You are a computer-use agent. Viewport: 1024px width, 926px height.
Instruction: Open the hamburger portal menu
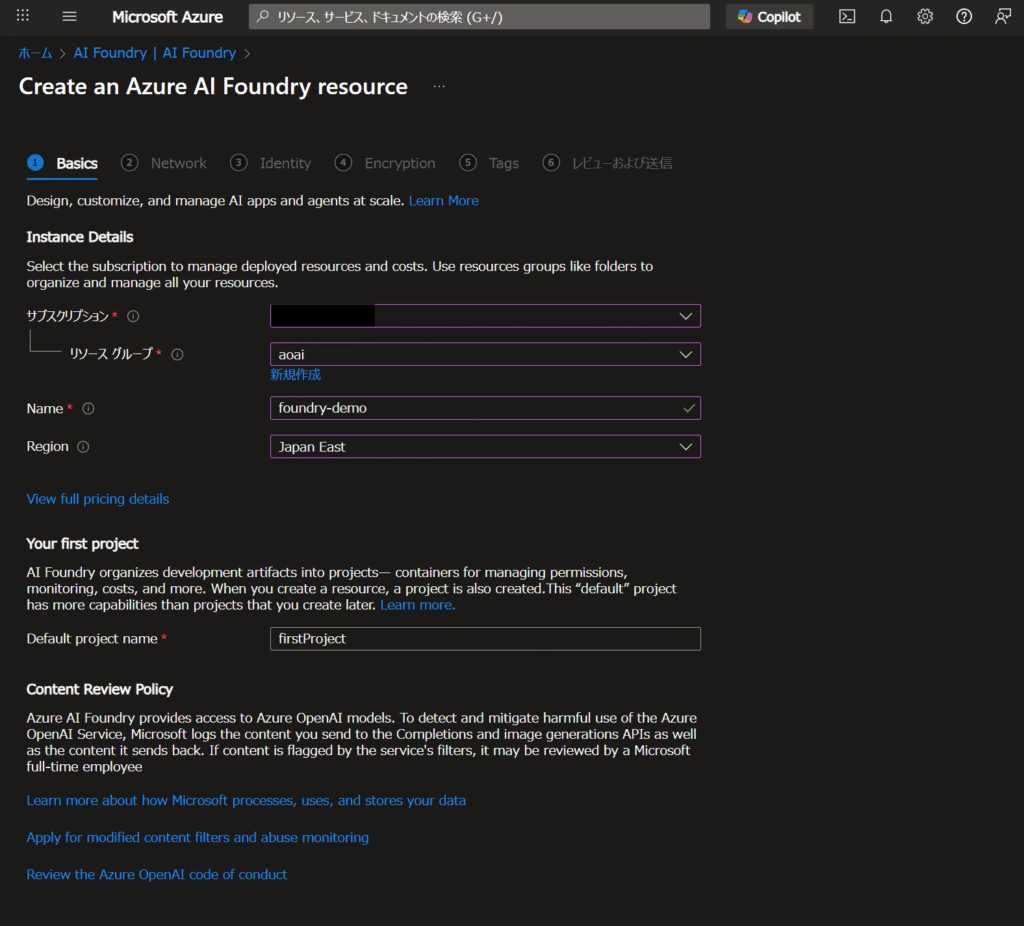[x=69, y=16]
